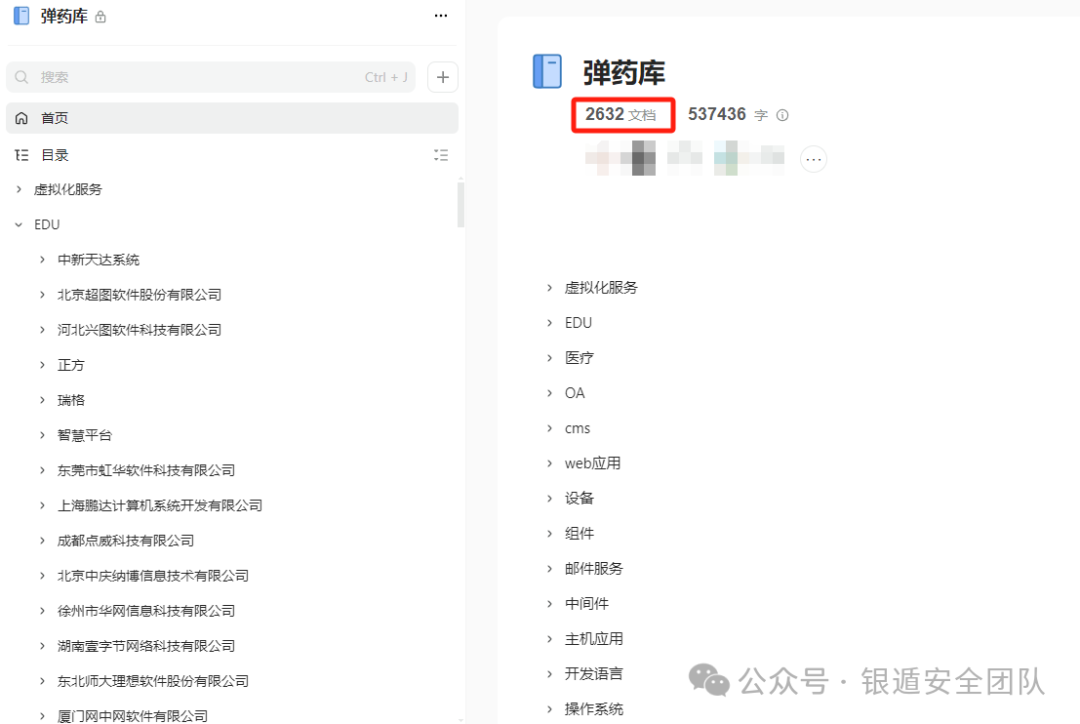Click in the 搜索 search field

[211, 77]
